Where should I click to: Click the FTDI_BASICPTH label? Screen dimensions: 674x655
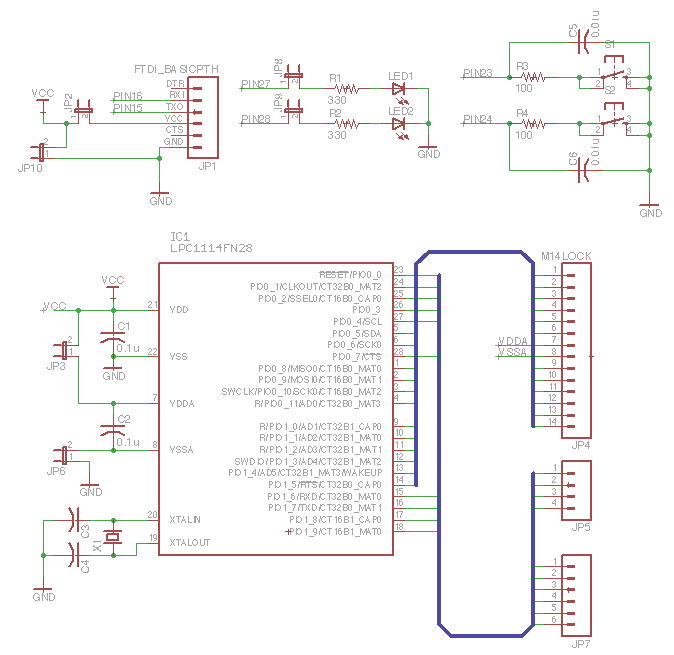pos(176,69)
